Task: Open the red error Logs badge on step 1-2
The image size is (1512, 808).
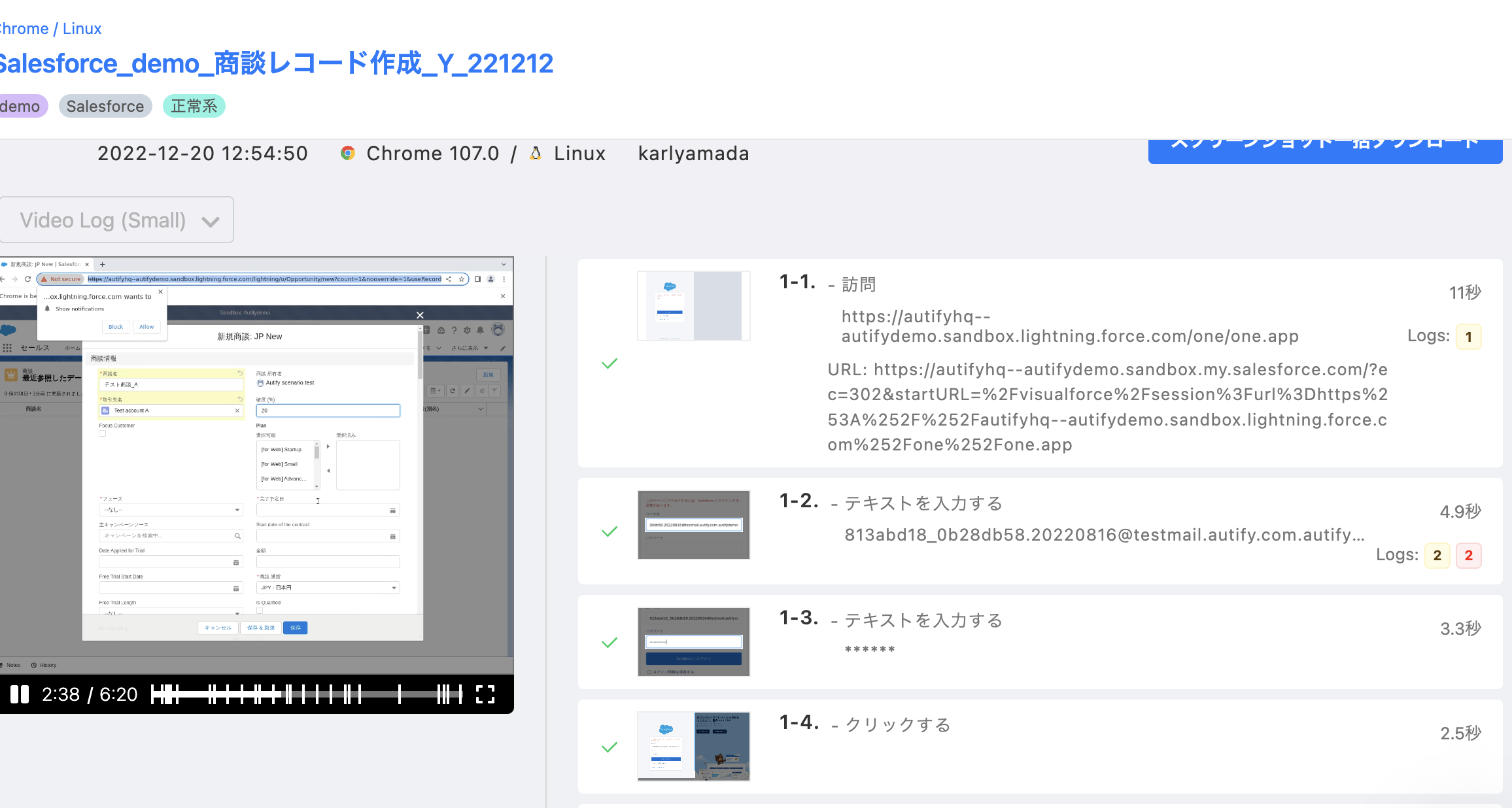Action: point(1468,556)
